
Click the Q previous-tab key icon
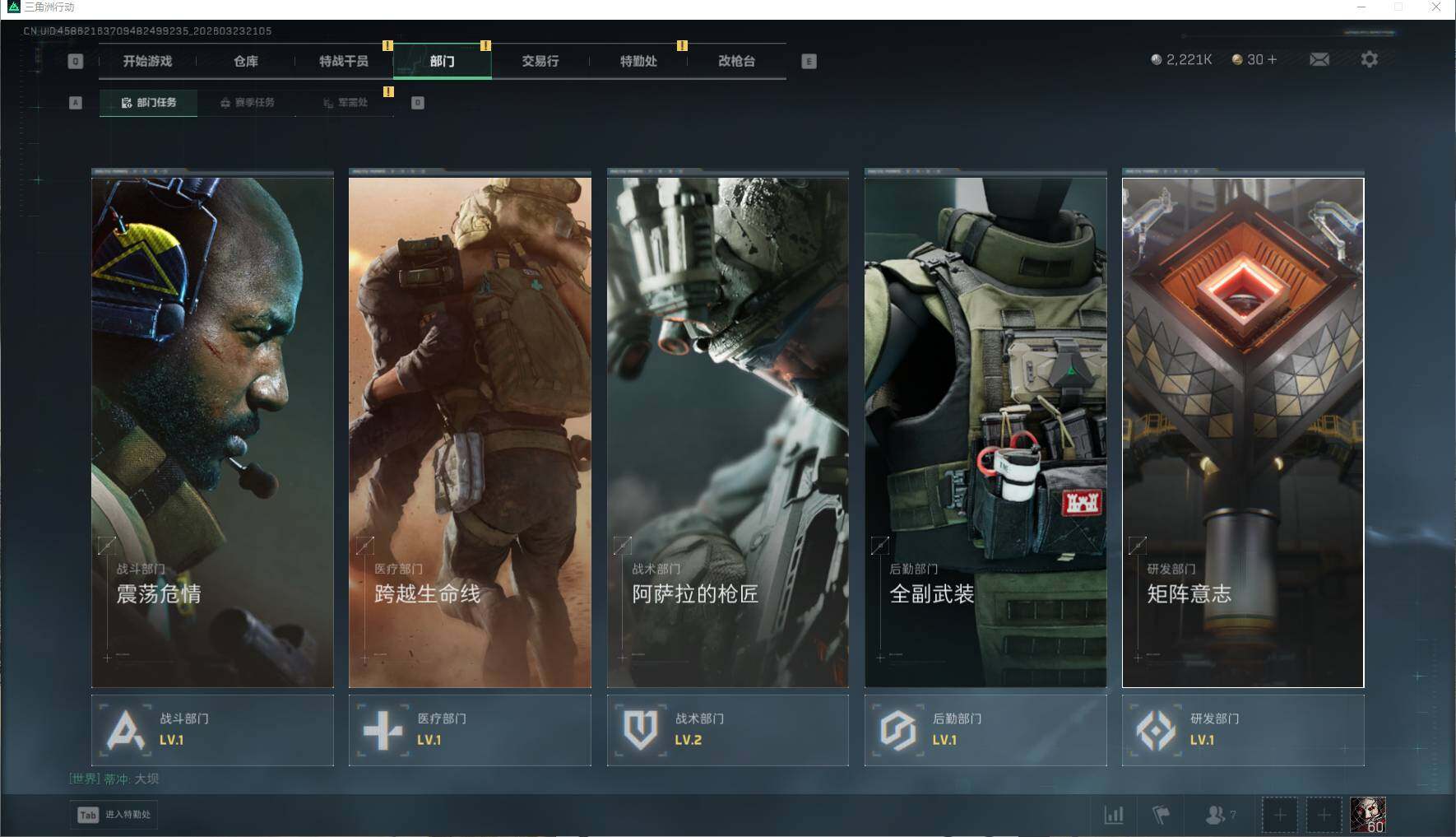[x=75, y=61]
